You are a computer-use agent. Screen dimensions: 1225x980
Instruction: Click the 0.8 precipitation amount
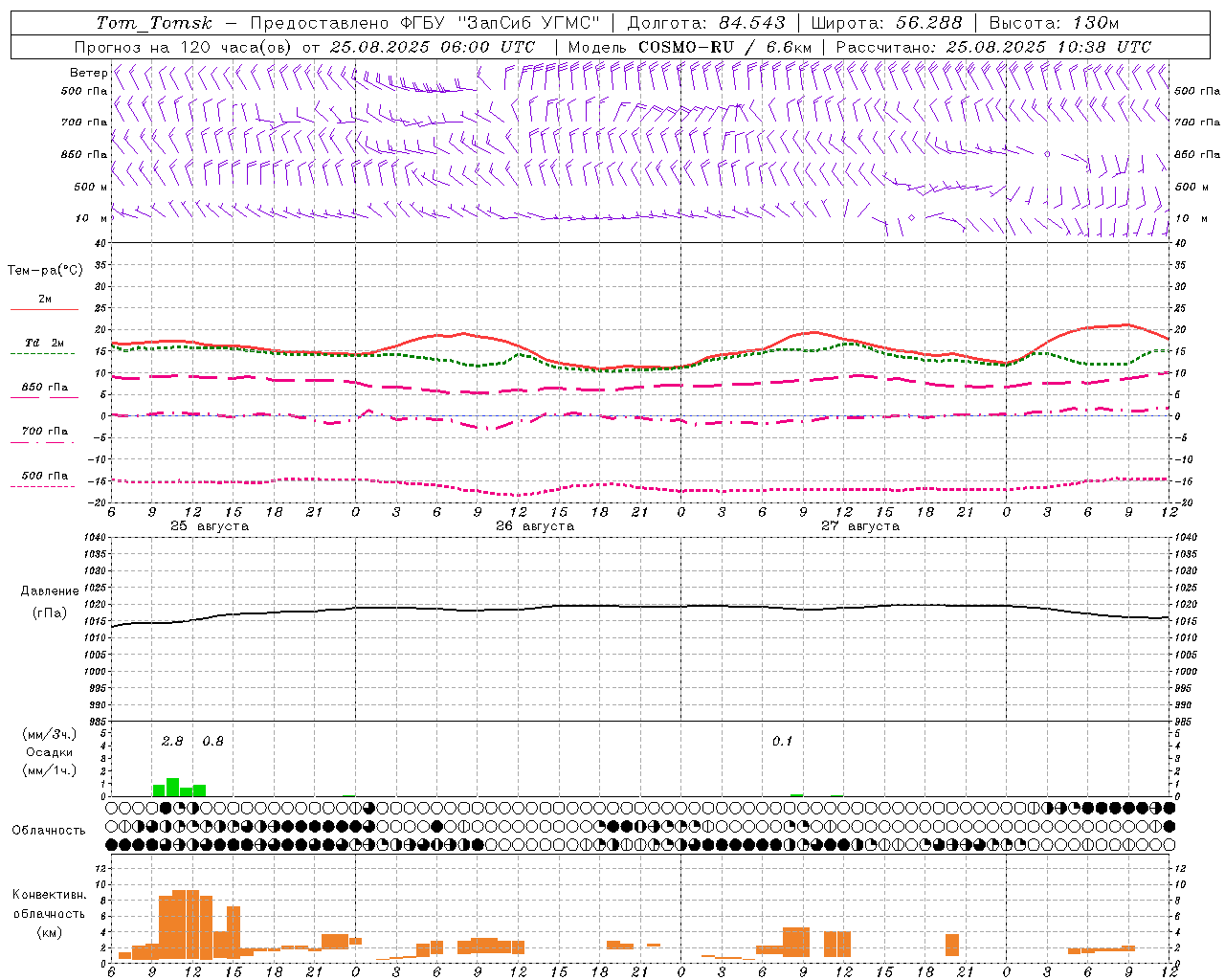coord(212,741)
